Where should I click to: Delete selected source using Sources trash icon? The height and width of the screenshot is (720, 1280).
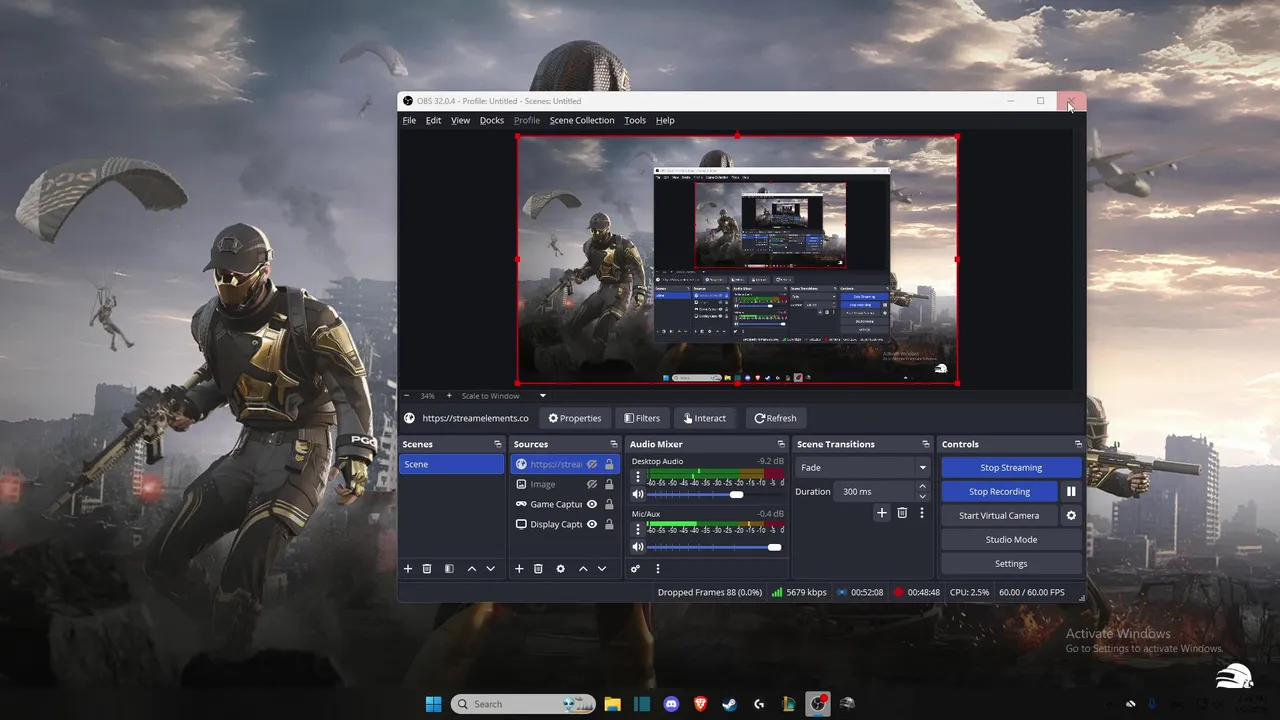(x=538, y=569)
